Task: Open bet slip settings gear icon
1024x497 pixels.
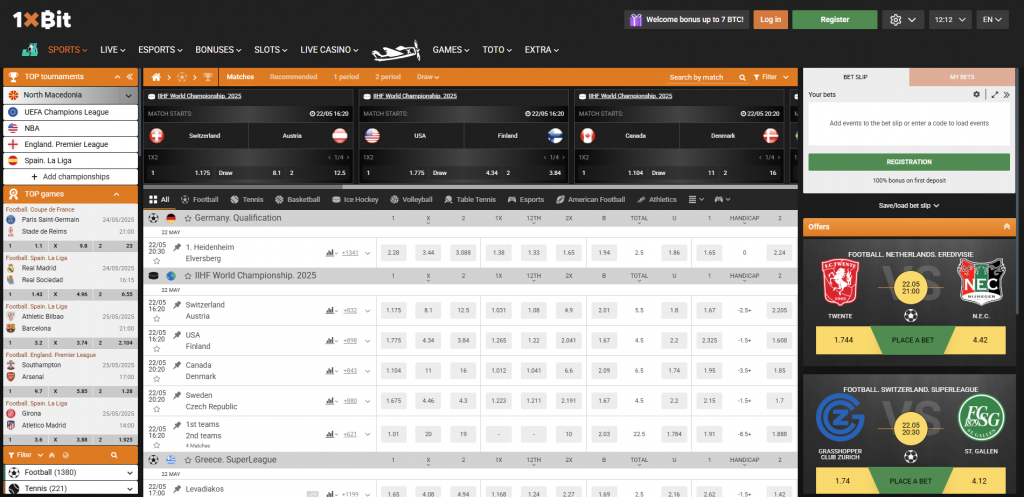Action: (977, 94)
